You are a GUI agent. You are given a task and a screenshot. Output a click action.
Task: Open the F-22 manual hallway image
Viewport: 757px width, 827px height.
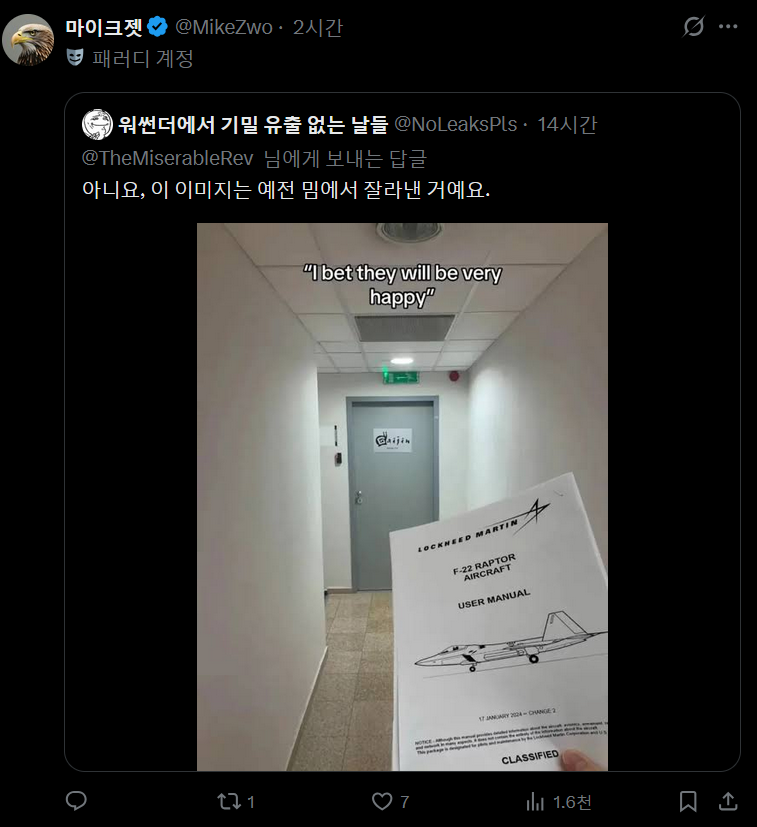pyautogui.click(x=402, y=497)
